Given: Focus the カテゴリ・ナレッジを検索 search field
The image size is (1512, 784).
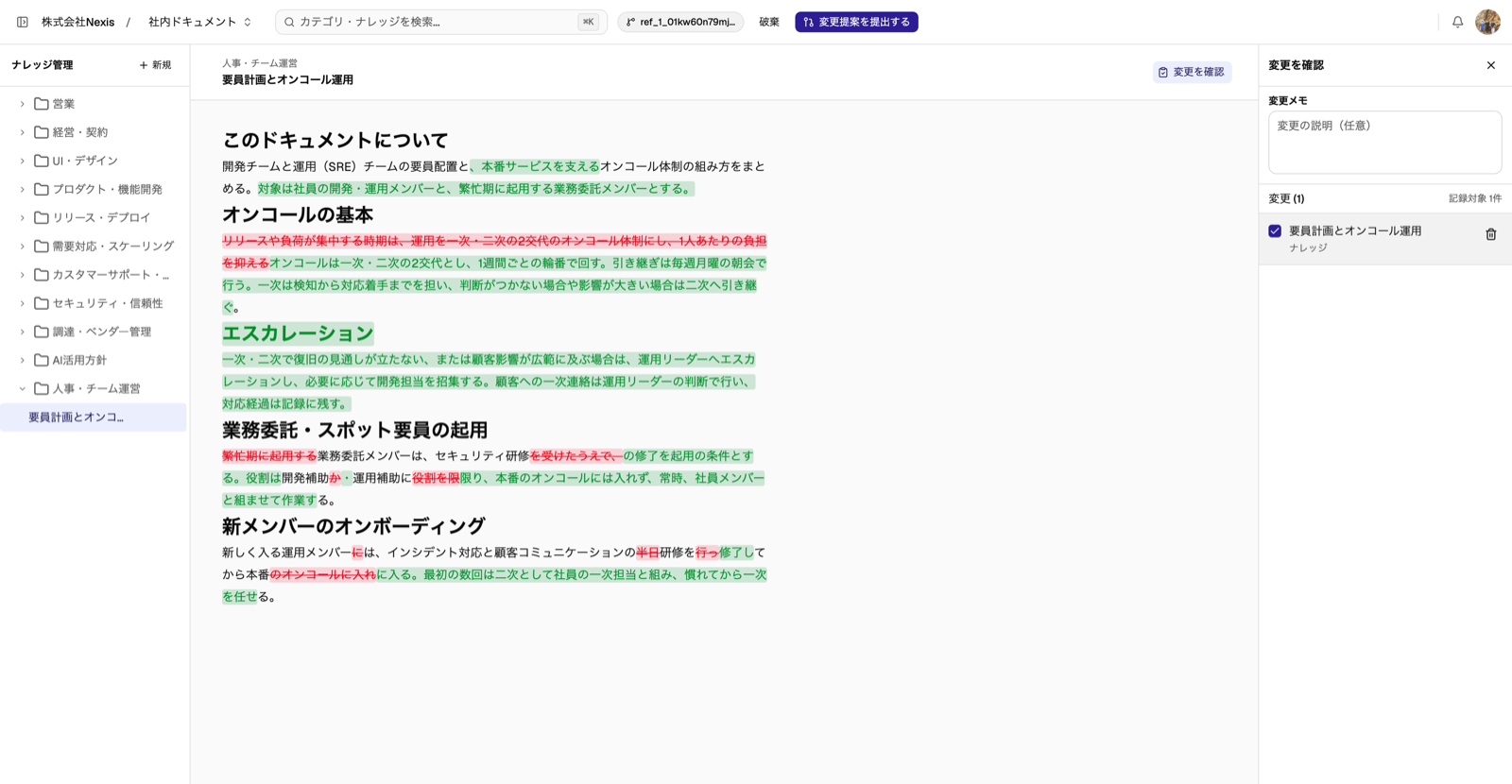Looking at the screenshot, I should click(x=440, y=22).
